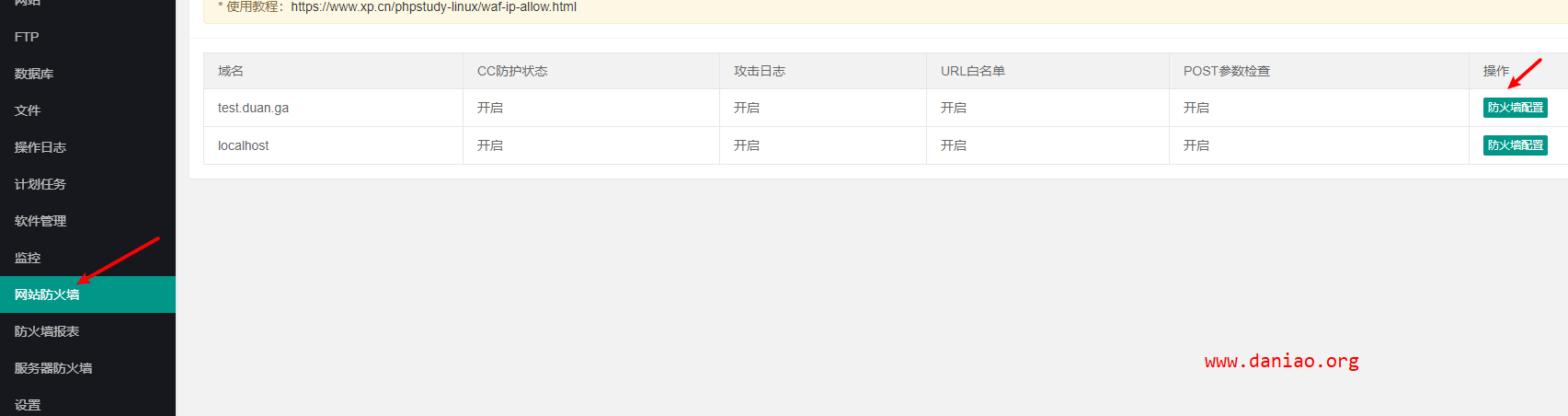Open 软件管理 sidebar entry
The width and height of the screenshot is (1568, 416).
[x=87, y=221]
